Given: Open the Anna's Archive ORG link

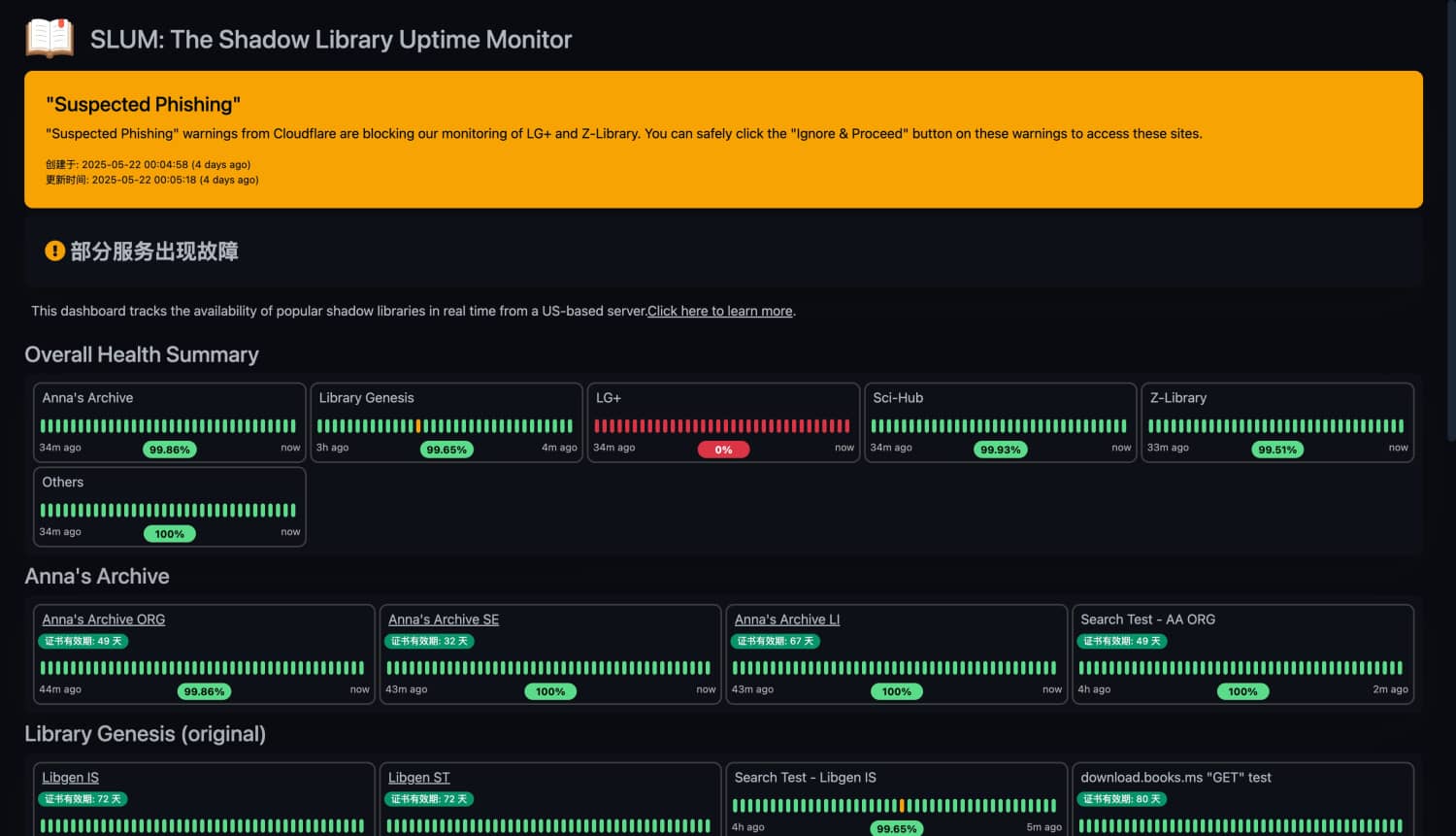Looking at the screenshot, I should coord(104,619).
